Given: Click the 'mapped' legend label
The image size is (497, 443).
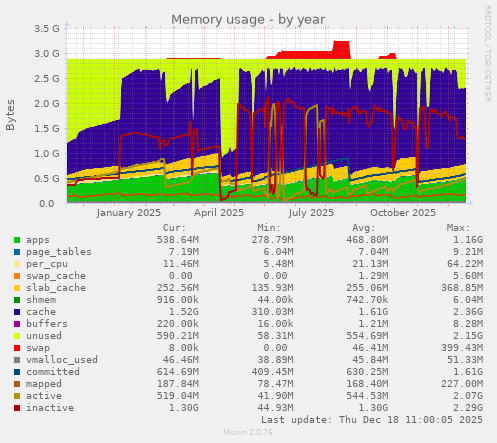Looking at the screenshot, I should (x=44, y=384).
